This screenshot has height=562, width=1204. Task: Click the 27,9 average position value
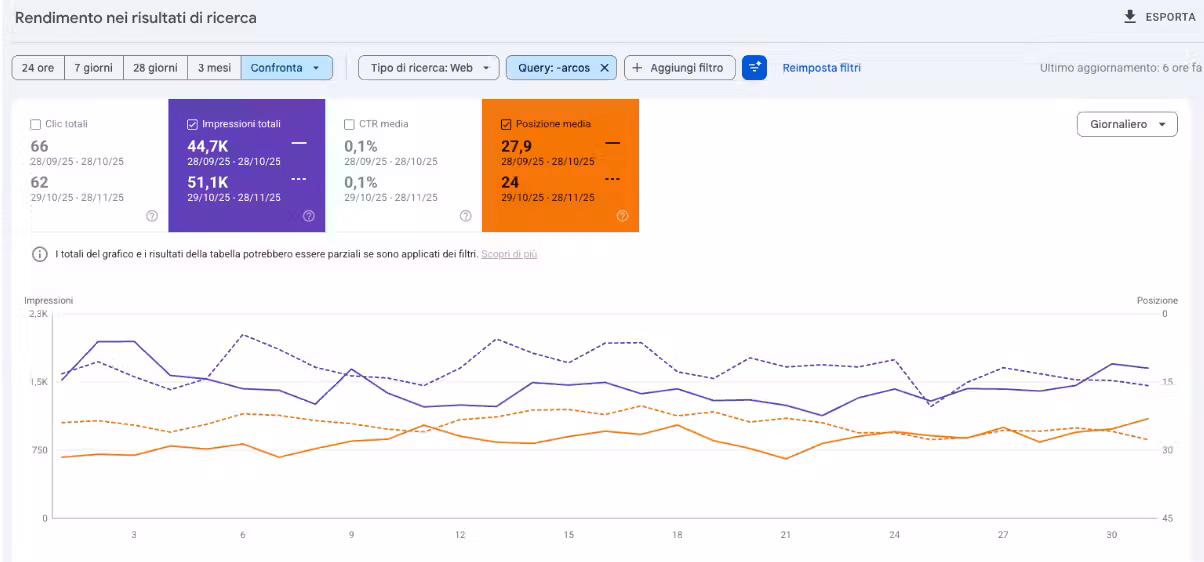click(516, 146)
